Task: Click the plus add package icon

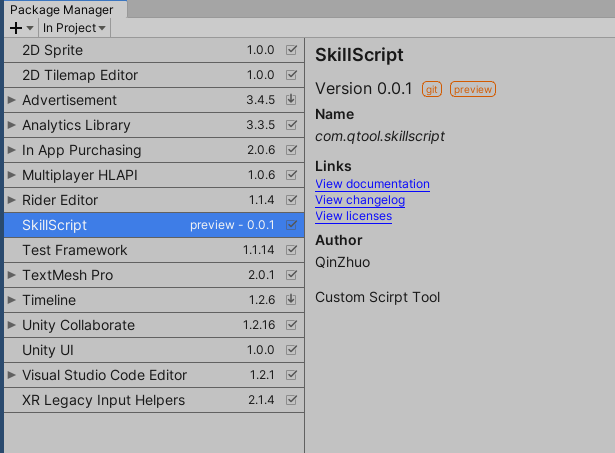Action: (16, 28)
